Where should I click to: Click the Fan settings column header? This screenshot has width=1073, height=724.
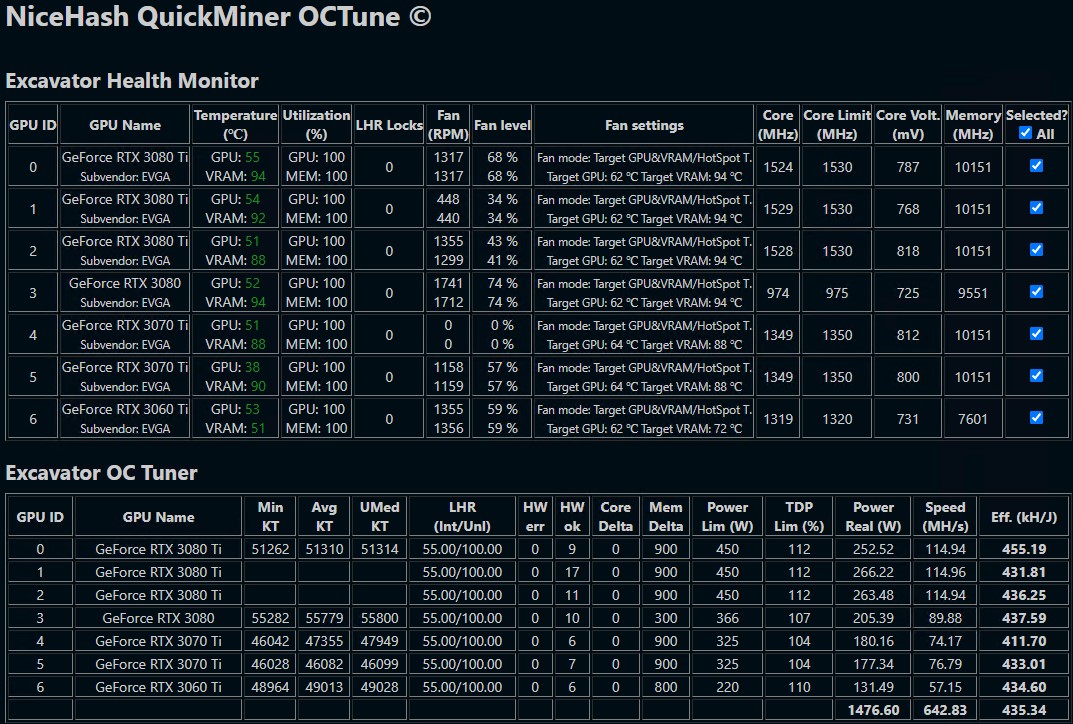644,125
